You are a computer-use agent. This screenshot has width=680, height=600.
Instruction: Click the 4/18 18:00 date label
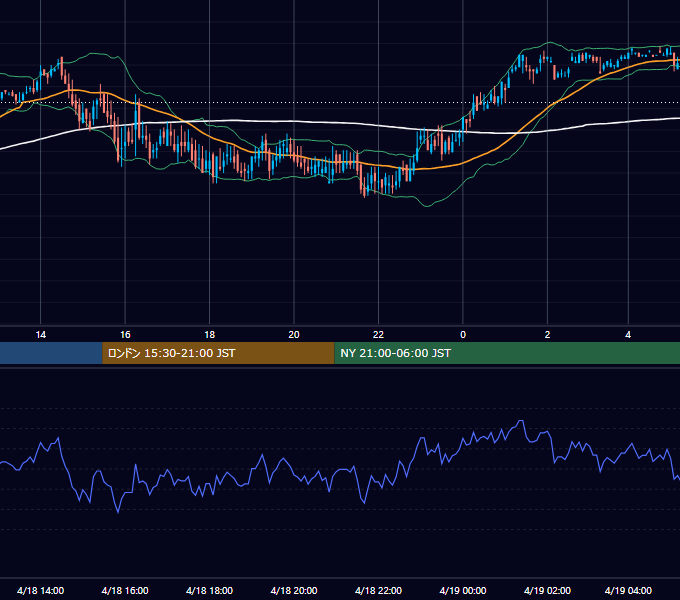pyautogui.click(x=209, y=590)
